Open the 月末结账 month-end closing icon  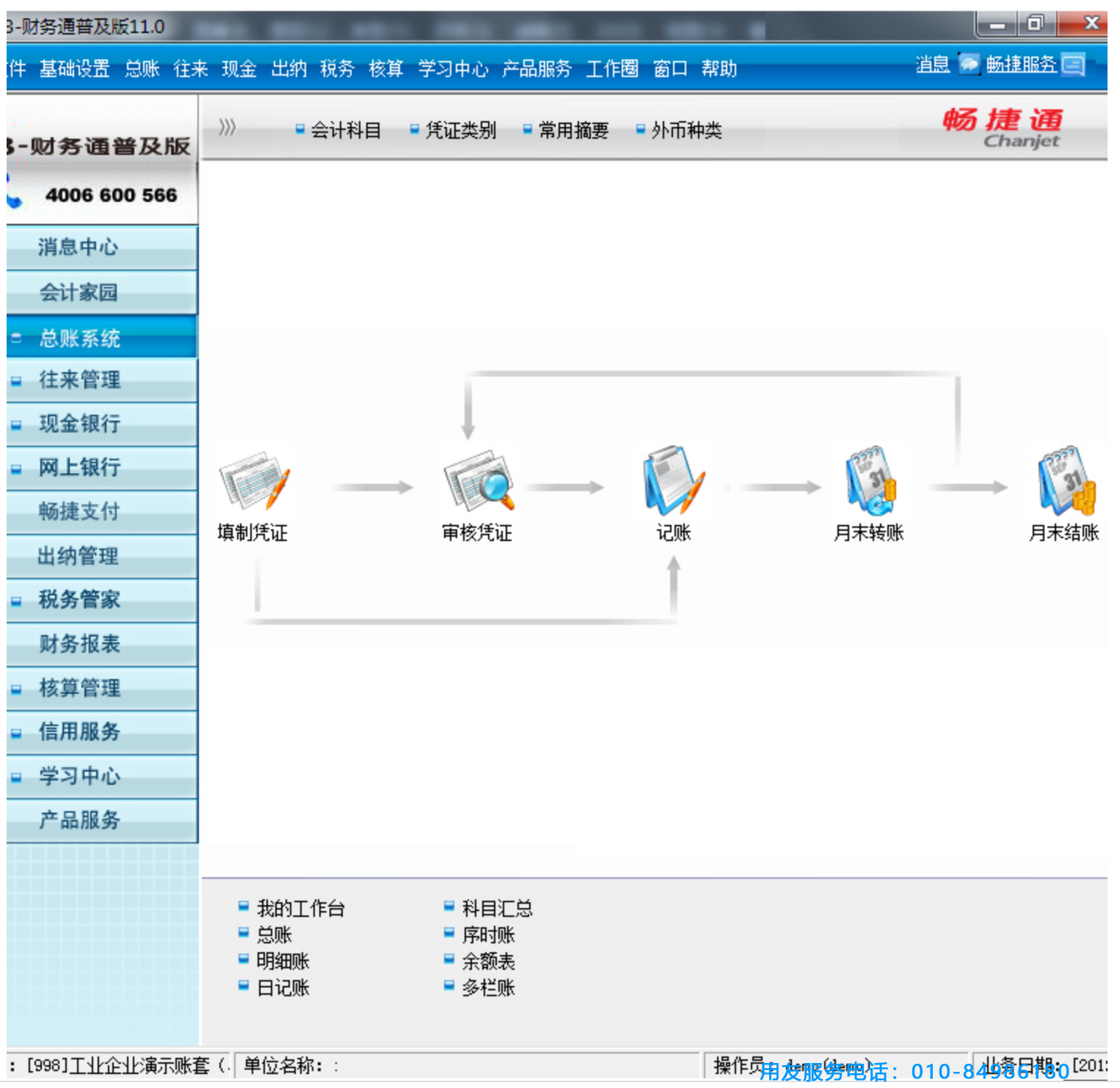(x=1066, y=481)
